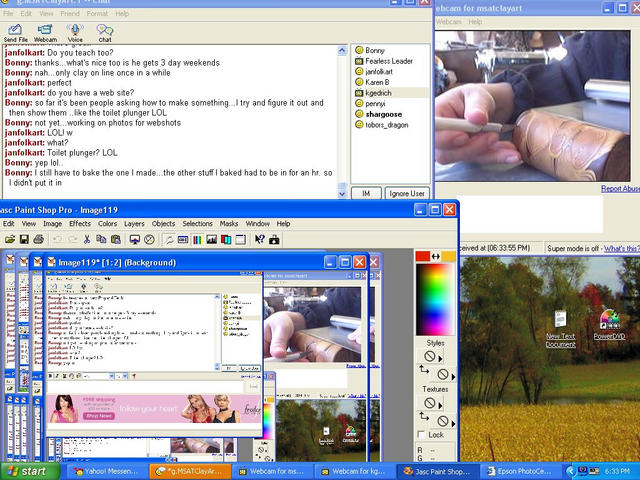Toggle the Color Palette striped bars button
640x480 pixels.
click(x=197, y=240)
